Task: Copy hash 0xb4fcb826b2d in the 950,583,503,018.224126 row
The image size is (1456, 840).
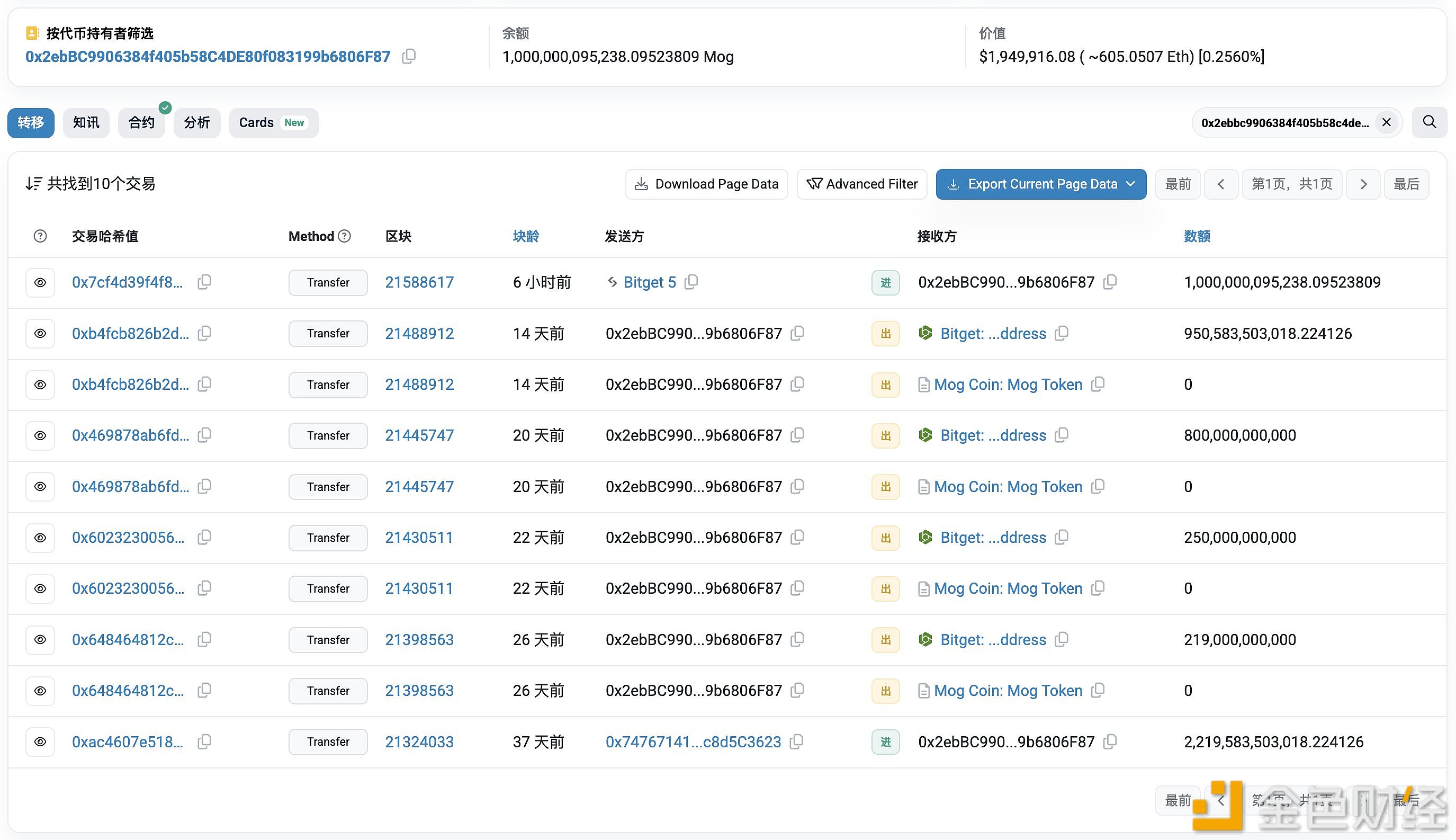Action: (204, 334)
